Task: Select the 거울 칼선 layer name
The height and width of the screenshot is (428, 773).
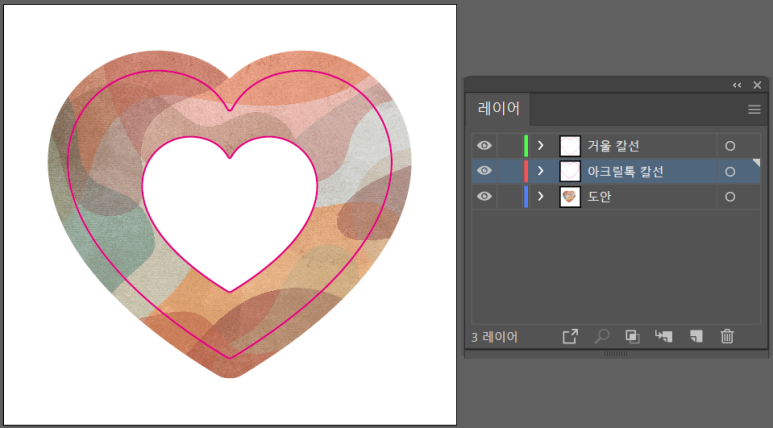Action: click(x=613, y=146)
